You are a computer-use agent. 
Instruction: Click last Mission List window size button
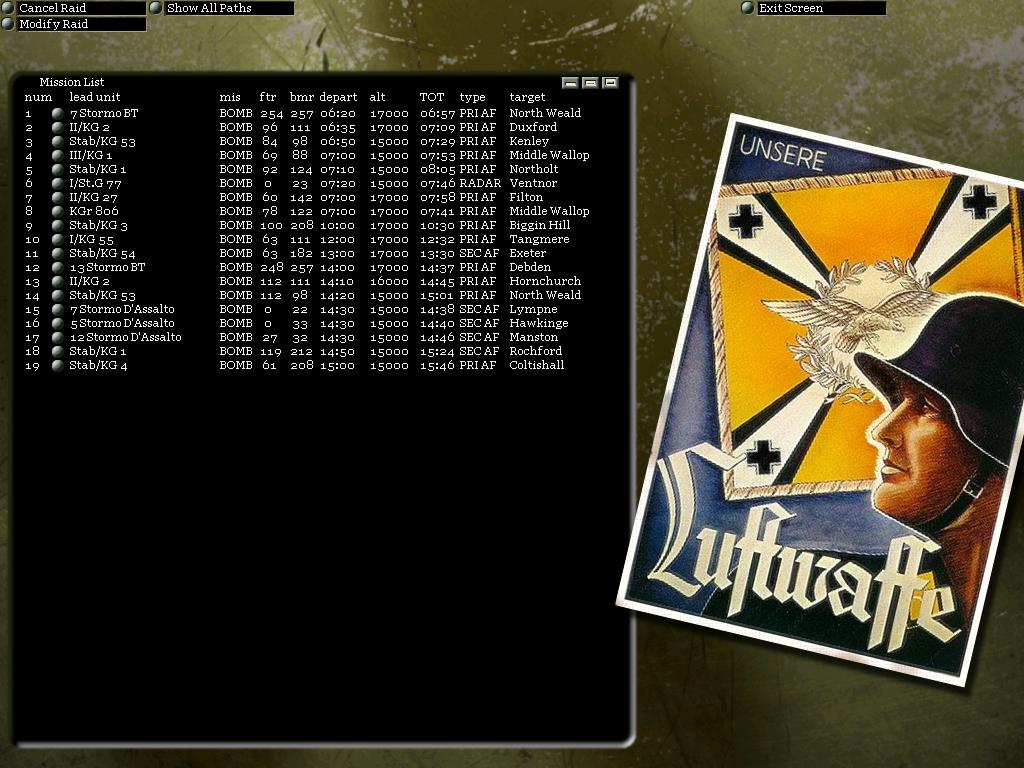coord(611,83)
